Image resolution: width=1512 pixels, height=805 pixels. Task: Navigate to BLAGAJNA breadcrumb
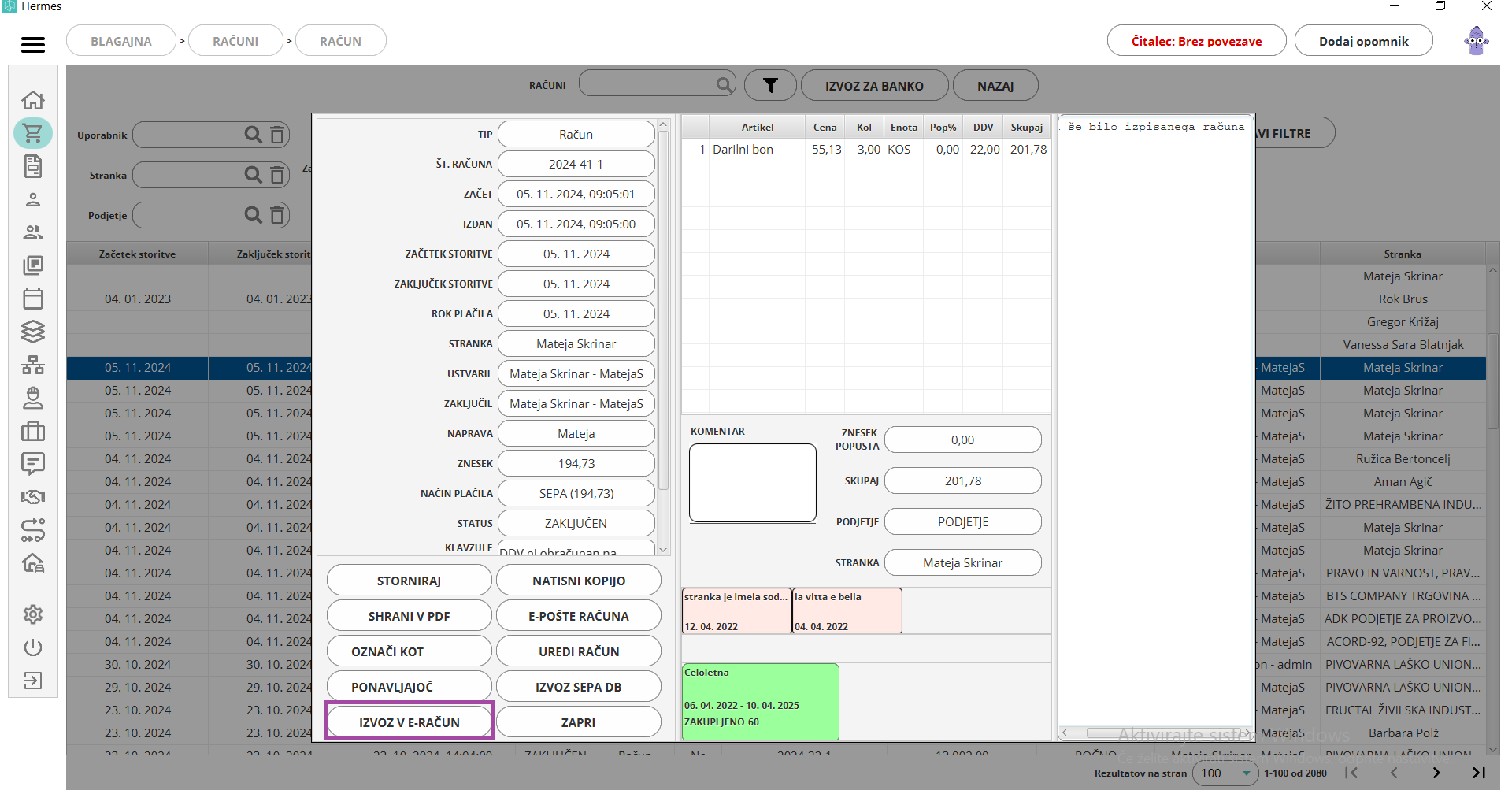point(121,41)
